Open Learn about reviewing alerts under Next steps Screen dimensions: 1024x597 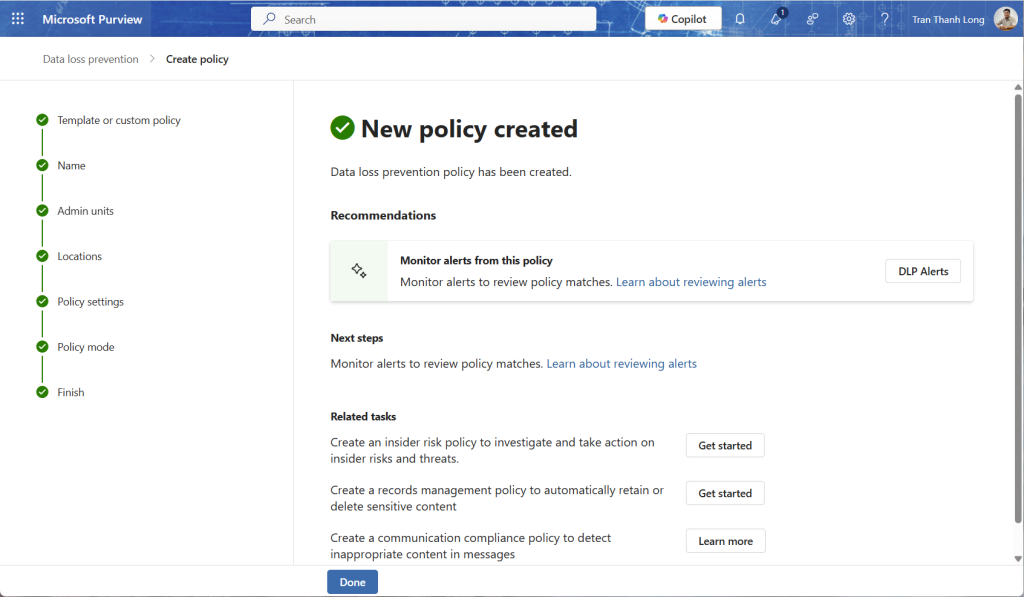point(621,364)
